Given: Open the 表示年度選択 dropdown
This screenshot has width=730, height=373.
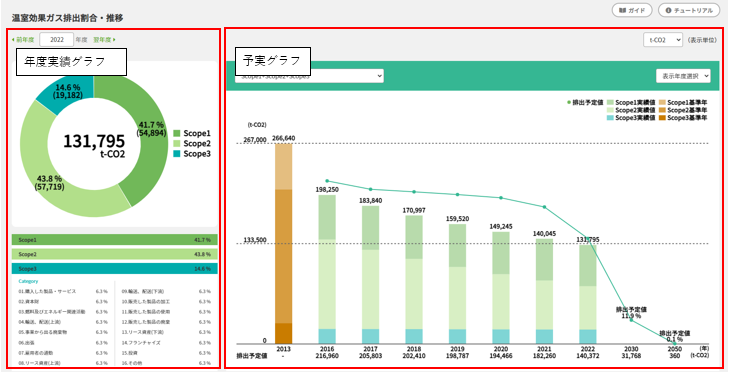Looking at the screenshot, I should pyautogui.click(x=683, y=76).
